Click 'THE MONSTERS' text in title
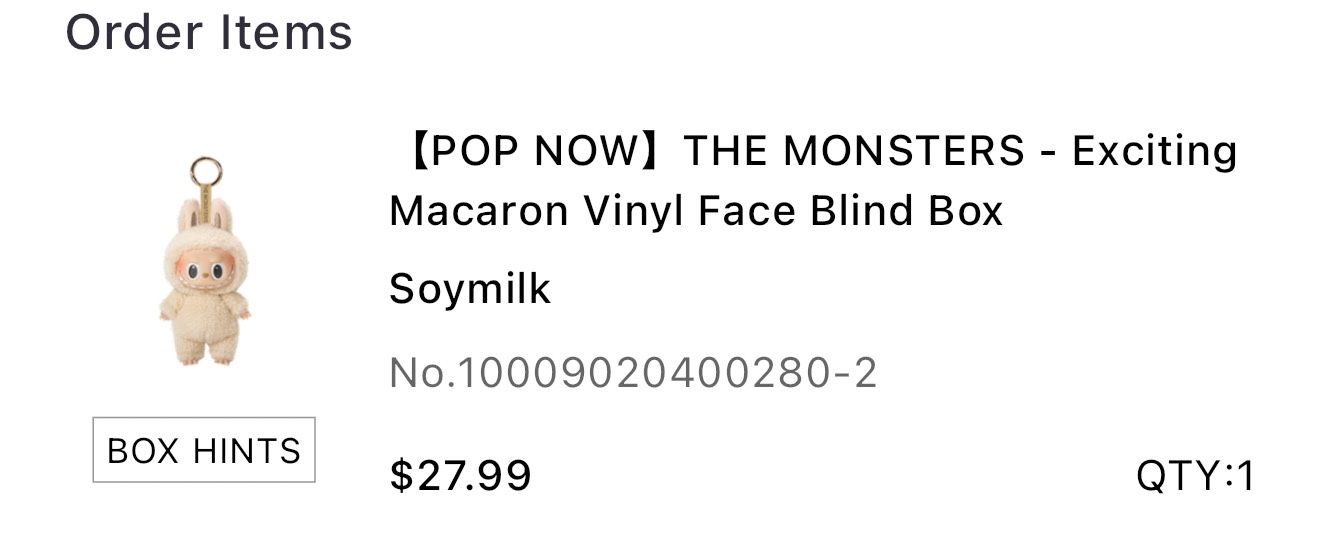Image resolution: width=1320 pixels, height=533 pixels. pyautogui.click(x=855, y=151)
